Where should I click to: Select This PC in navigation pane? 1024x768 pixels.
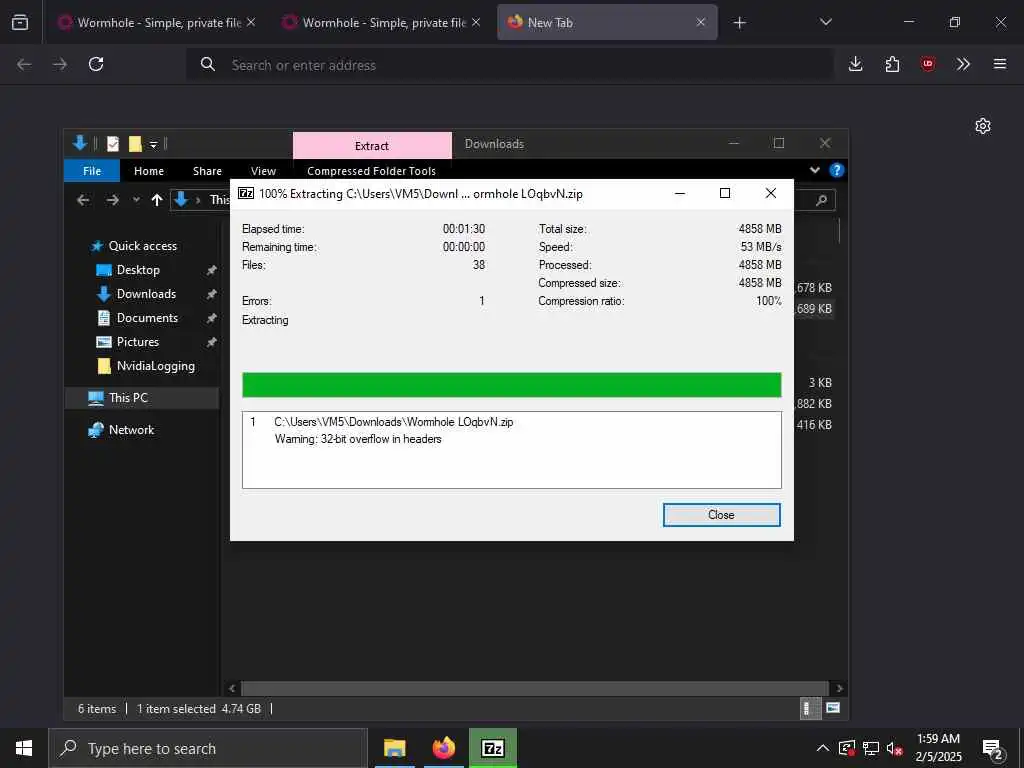click(x=142, y=398)
